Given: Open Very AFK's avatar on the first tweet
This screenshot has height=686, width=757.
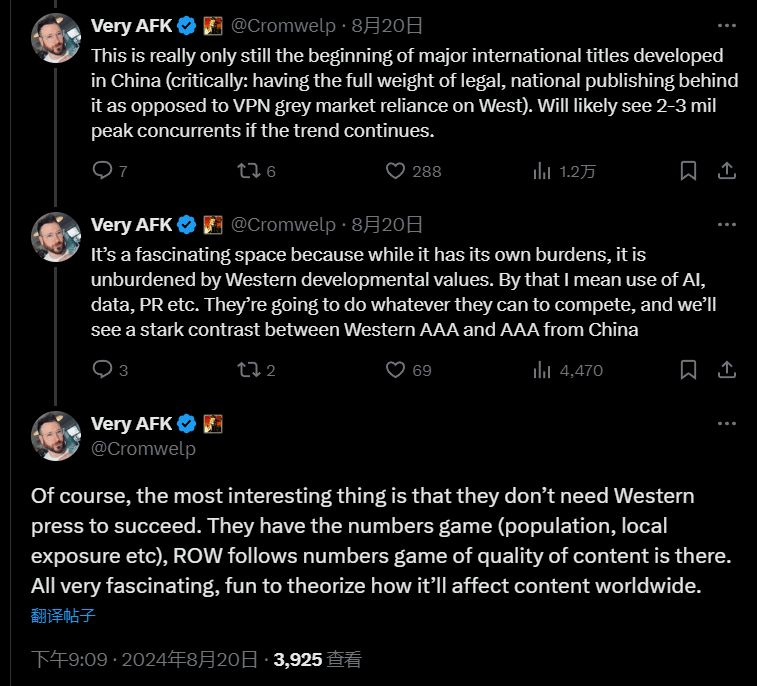Looking at the screenshot, I should (56, 39).
